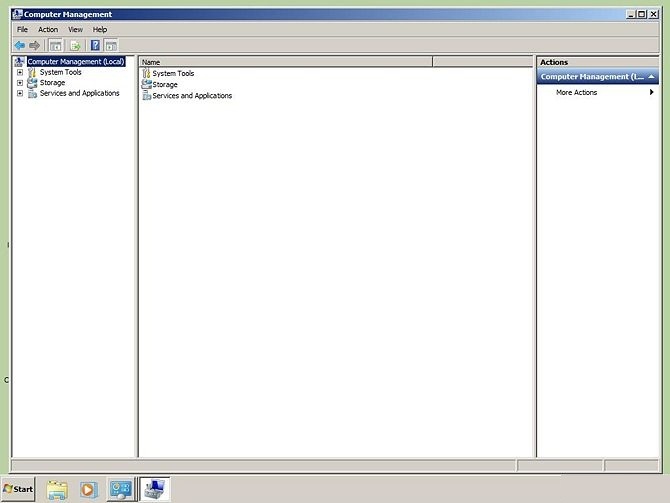670x503 pixels.
Task: Collapse the Computer Management actions section header
Action: point(652,77)
